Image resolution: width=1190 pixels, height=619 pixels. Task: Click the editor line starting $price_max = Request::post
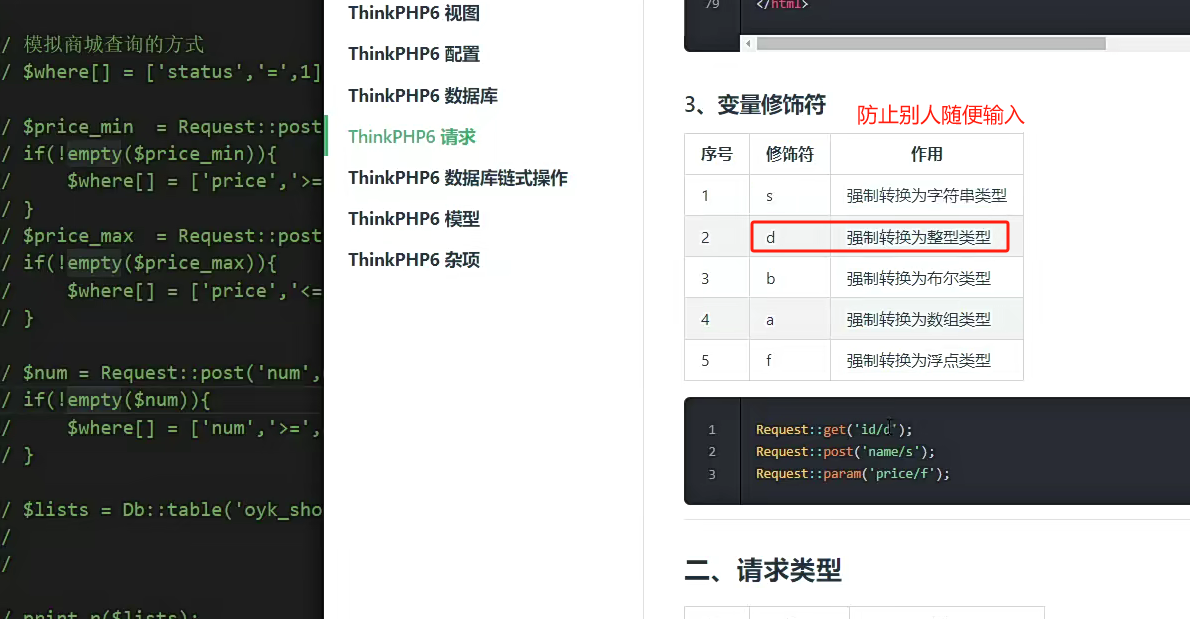[172, 236]
